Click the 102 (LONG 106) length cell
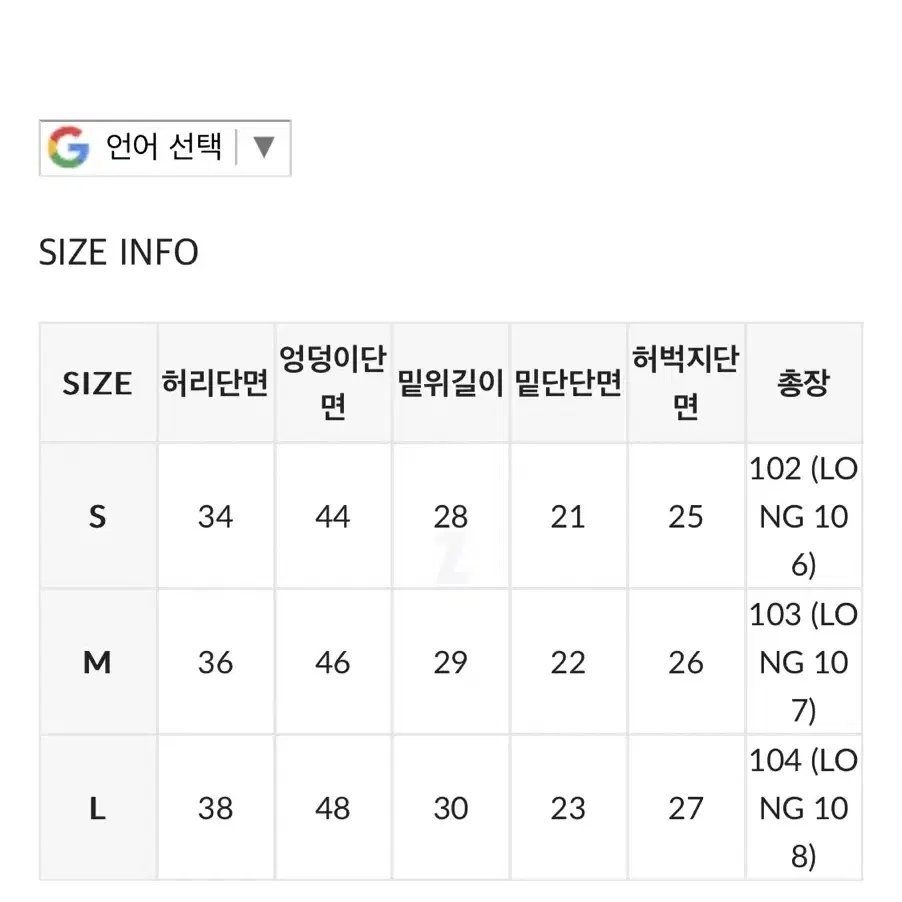 804,516
